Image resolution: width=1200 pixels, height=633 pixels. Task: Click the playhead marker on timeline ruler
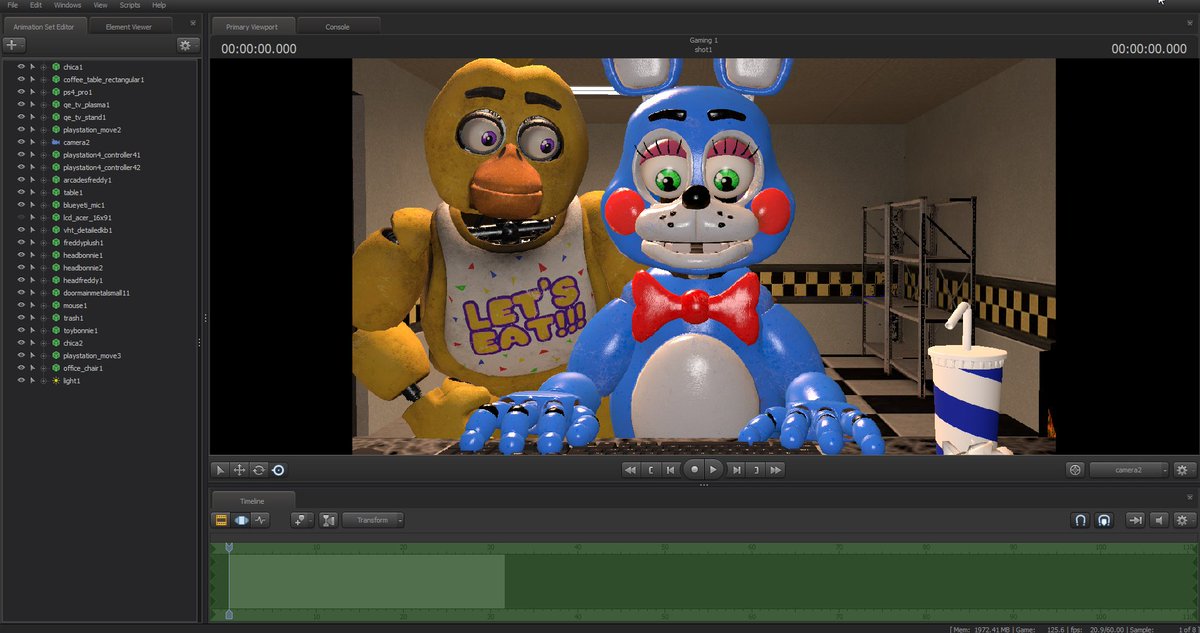[x=229, y=548]
